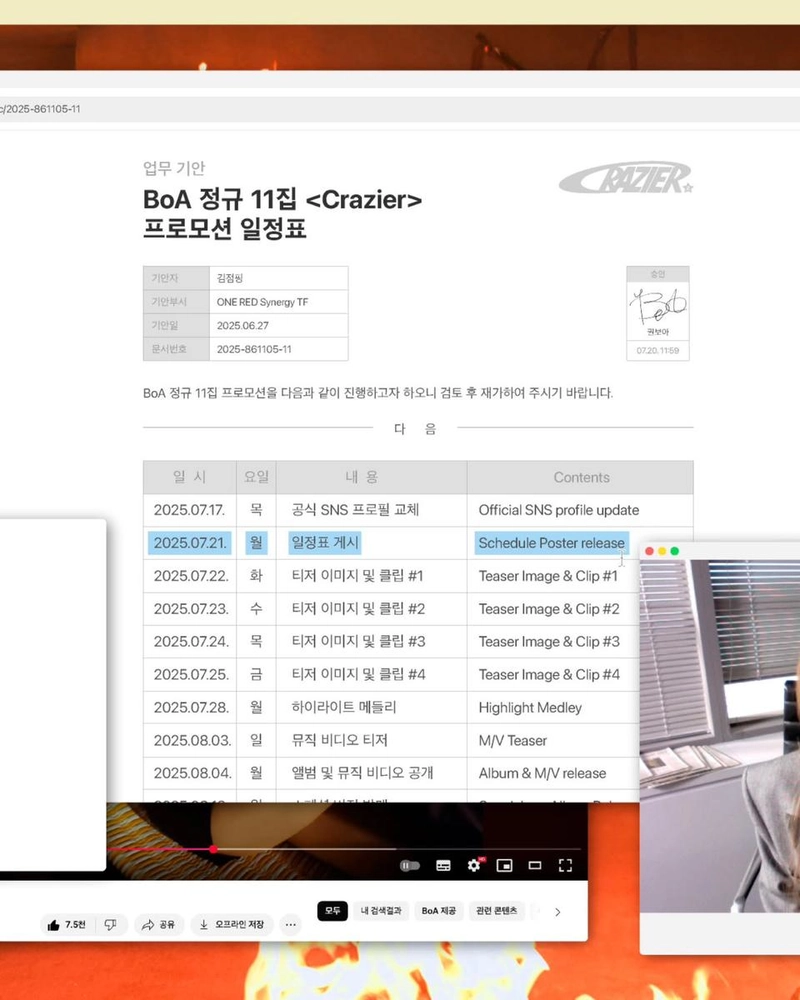Viewport: 800px width, 1000px height.
Task: Select the 내 검색결과 filter chip
Action: 381,911
